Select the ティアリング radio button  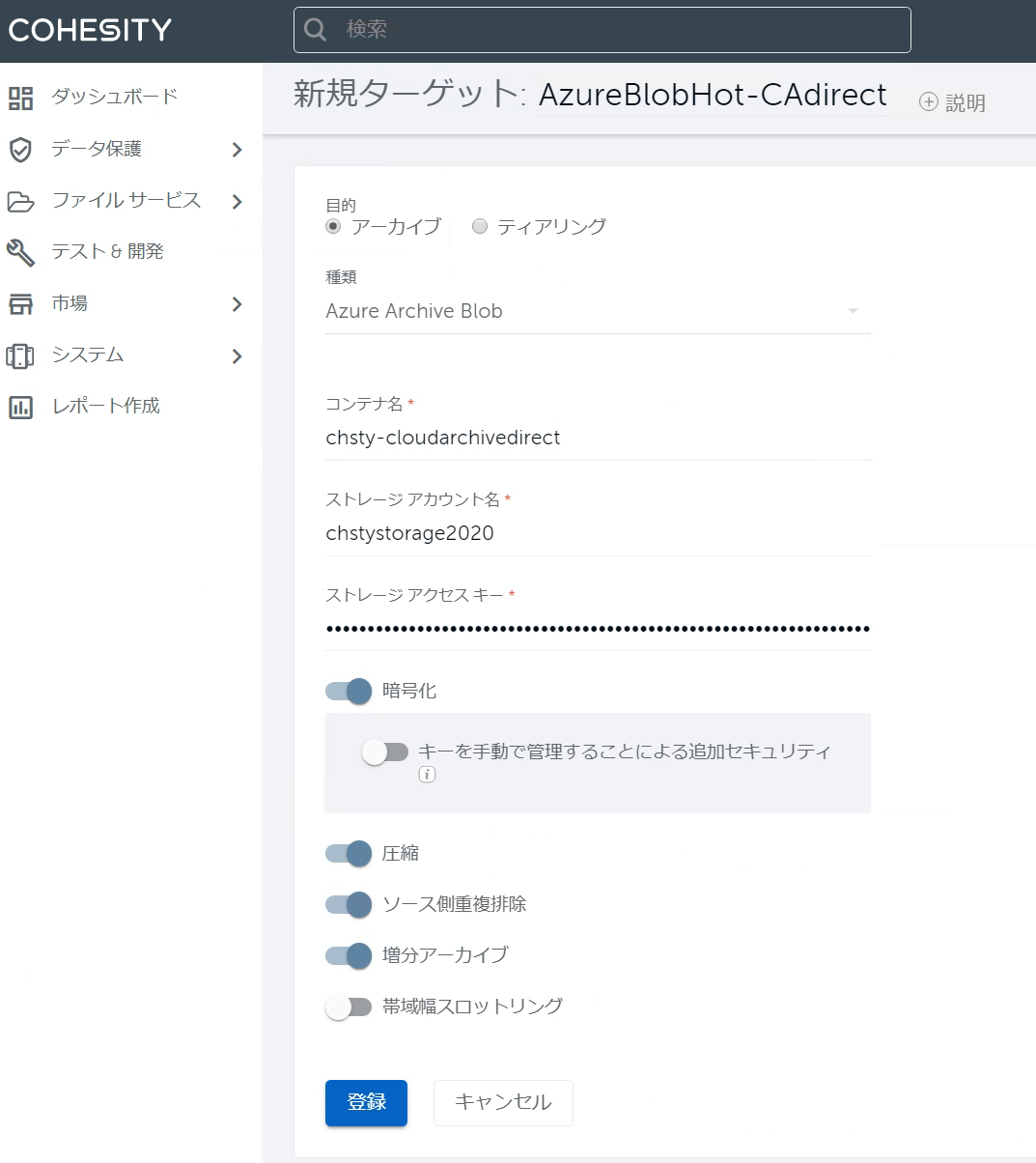point(480,226)
